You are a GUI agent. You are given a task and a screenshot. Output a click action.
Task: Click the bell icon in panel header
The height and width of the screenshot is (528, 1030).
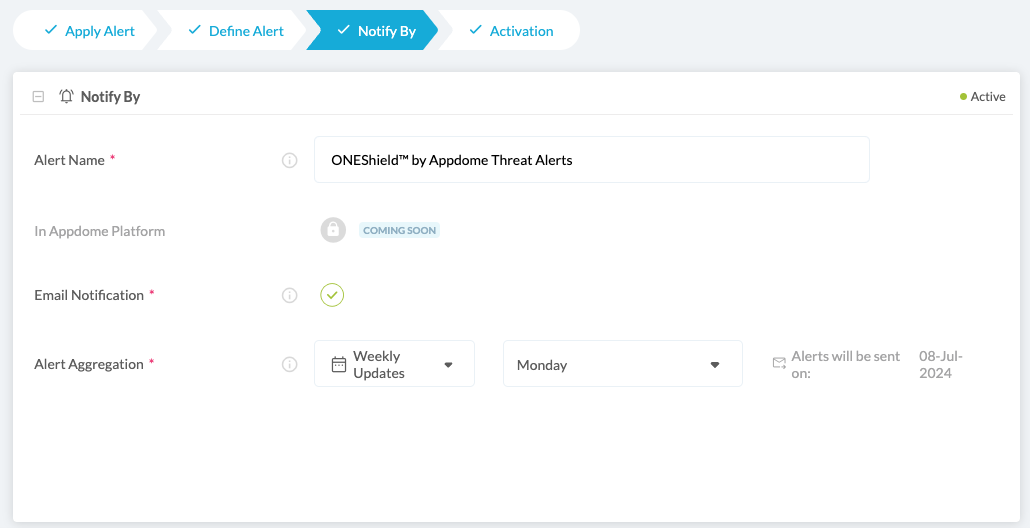point(66,97)
